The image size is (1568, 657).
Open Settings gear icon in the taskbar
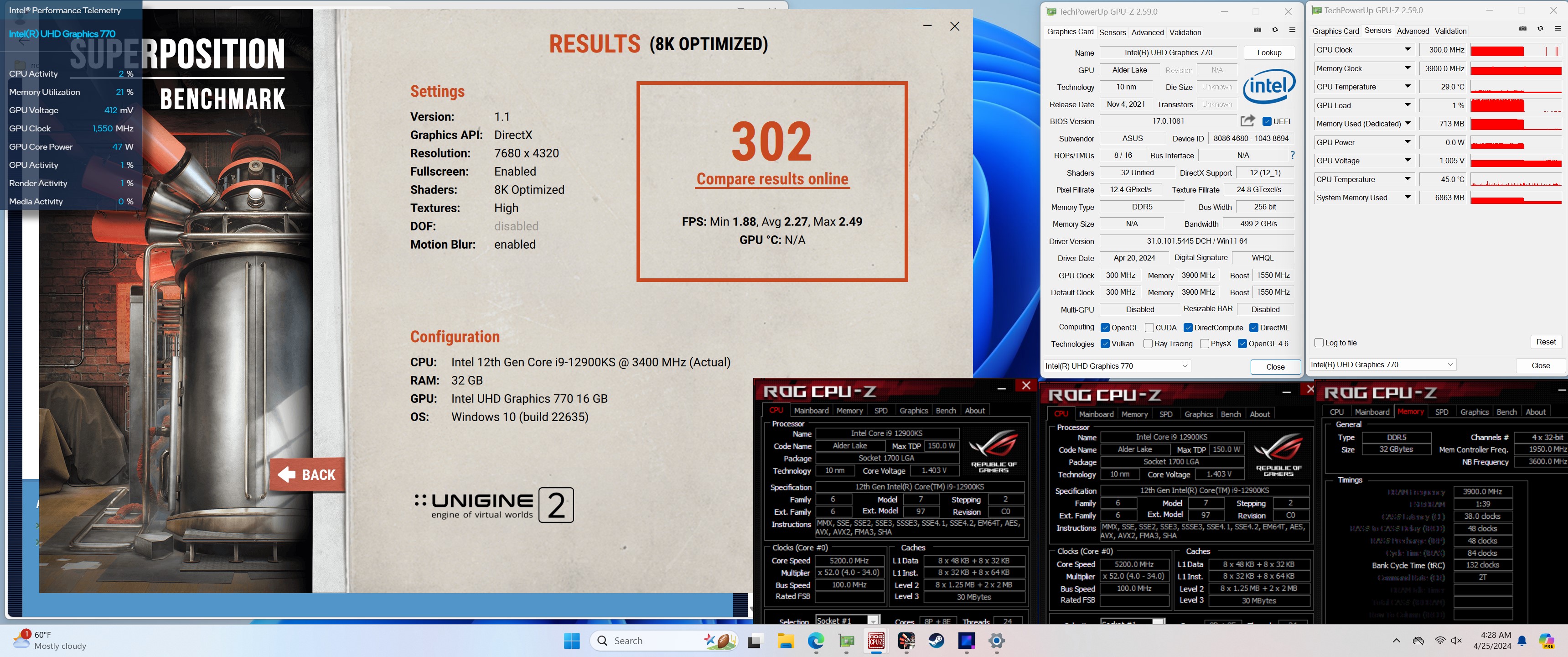[996, 641]
